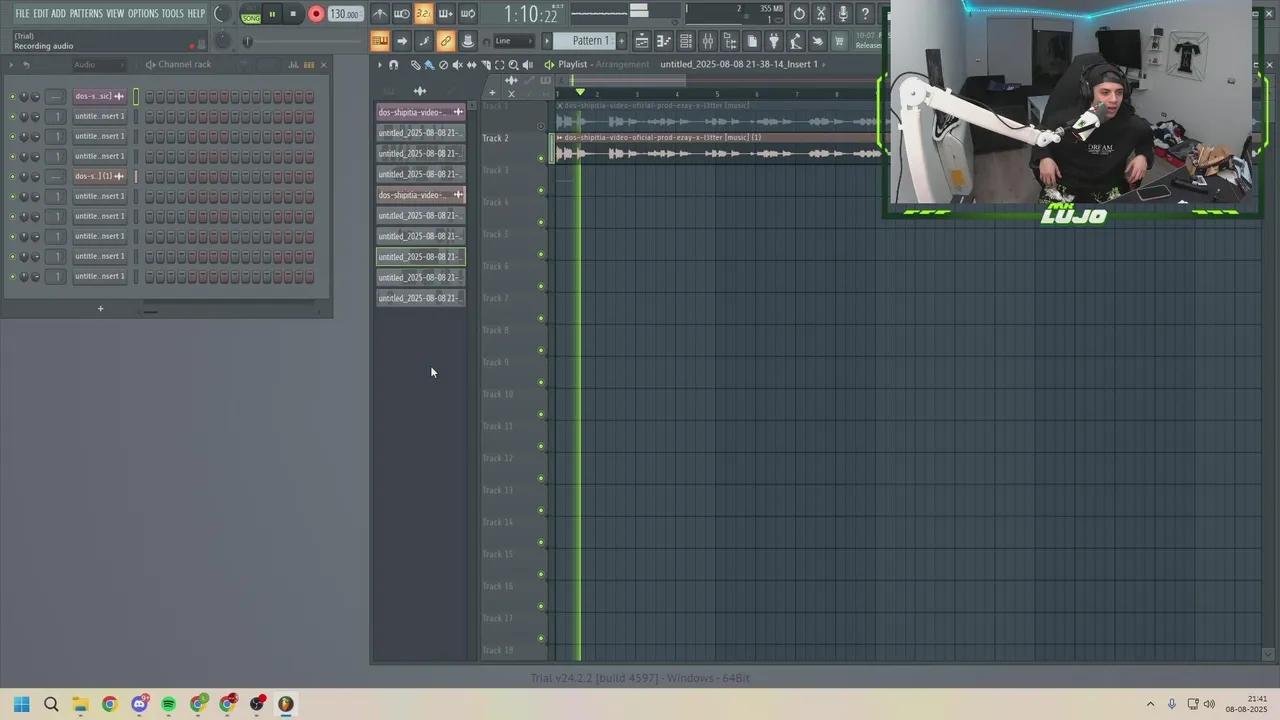1280x720 pixels.
Task: Open the EDIT menu
Action: tap(41, 13)
